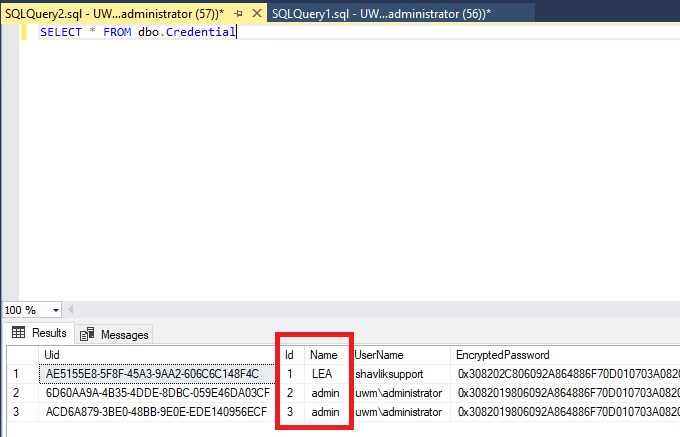
Task: Click Uid cell 6D60AA9A-4B35-4DDE-8DBC-059E46DA03CF
Action: [157, 393]
